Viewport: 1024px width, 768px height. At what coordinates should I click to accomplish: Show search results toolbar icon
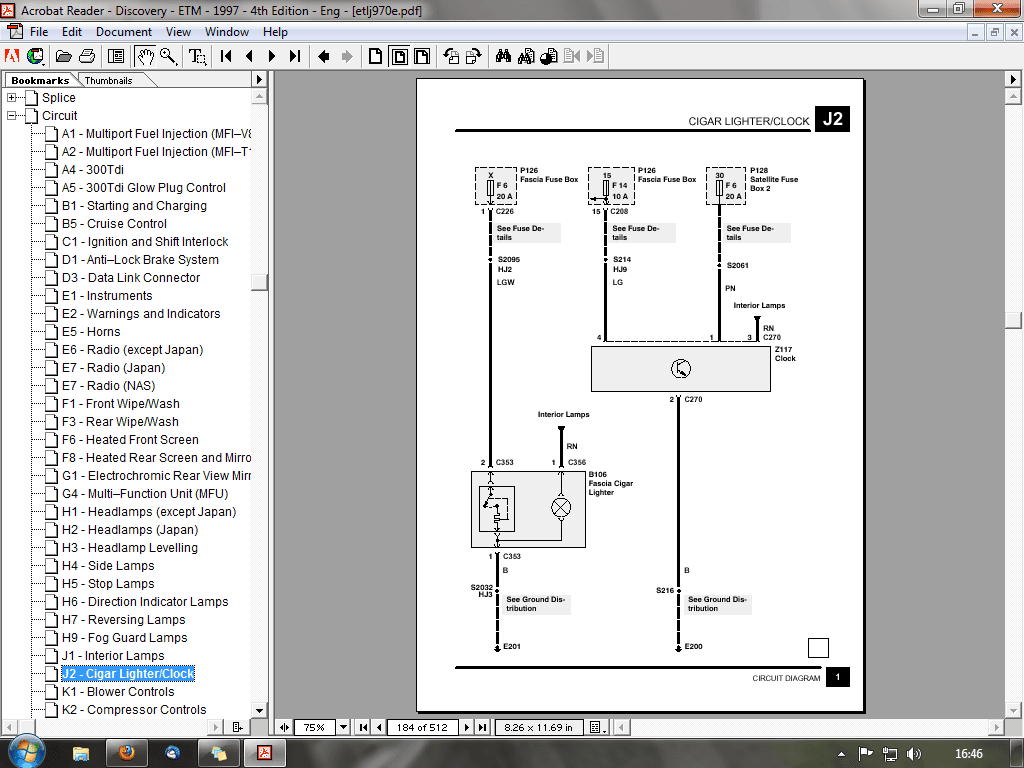pos(549,57)
